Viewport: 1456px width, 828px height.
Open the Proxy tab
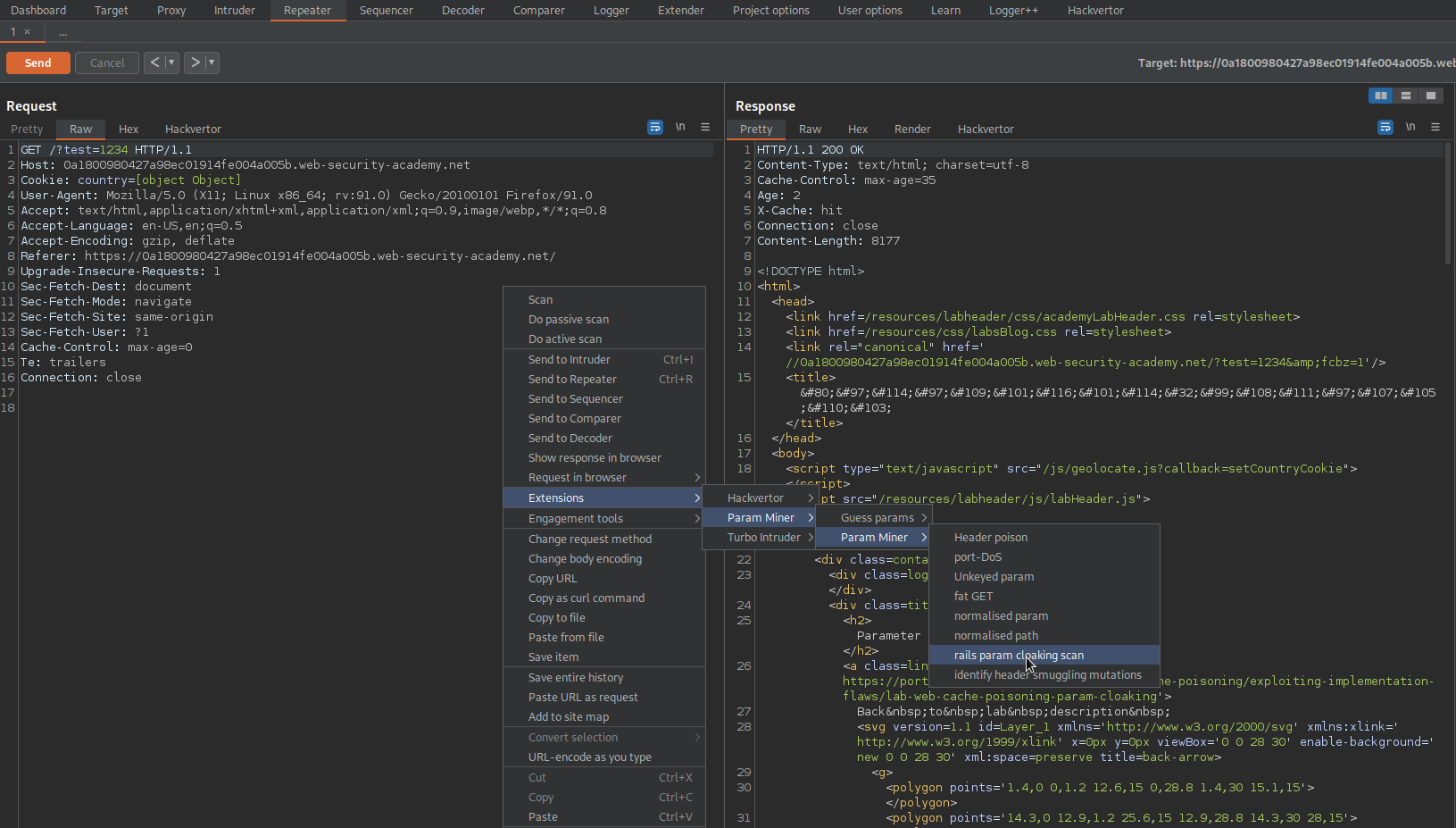pyautogui.click(x=171, y=11)
